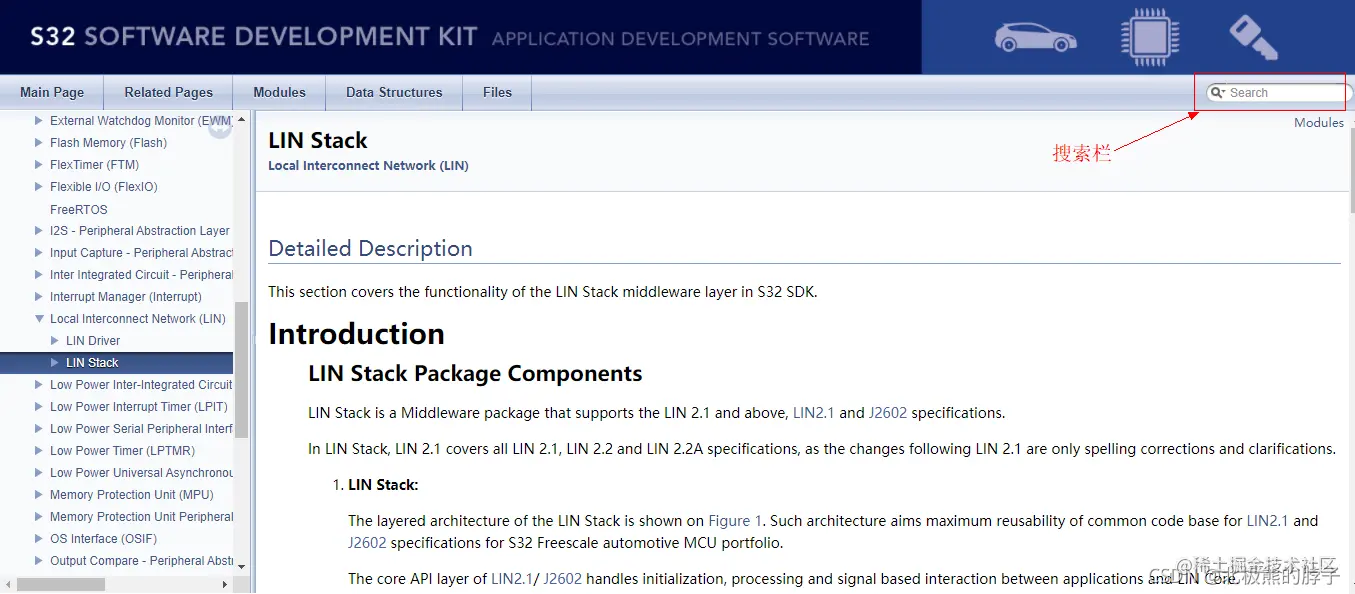The width and height of the screenshot is (1355, 594).
Task: Expand the Flash Memory (Flash) node
Action: pyautogui.click(x=39, y=143)
